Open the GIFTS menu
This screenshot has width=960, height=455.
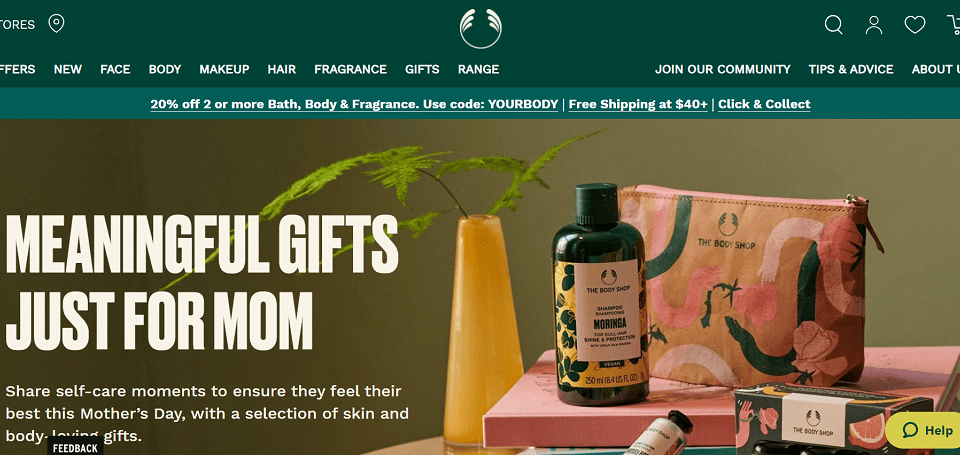coord(422,69)
